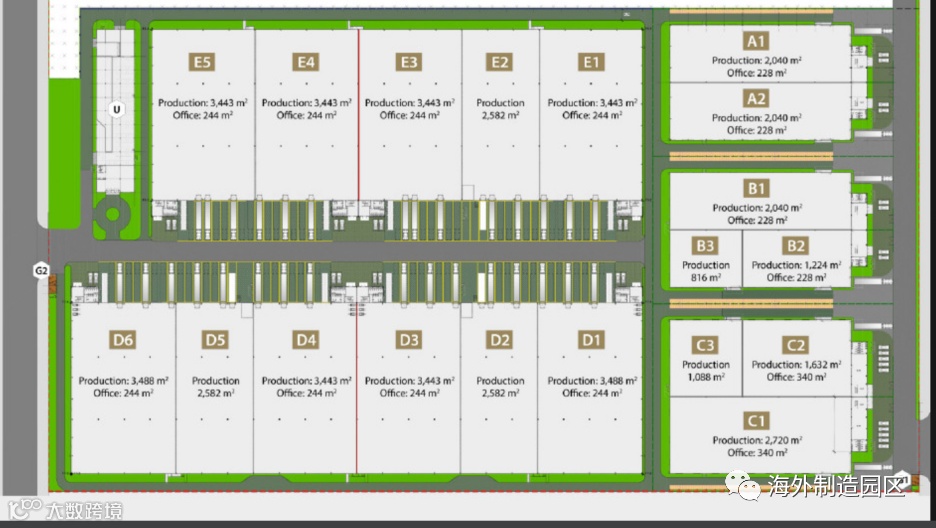The width and height of the screenshot is (936, 528).
Task: Click the E1 unit label badge
Action: [x=591, y=62]
